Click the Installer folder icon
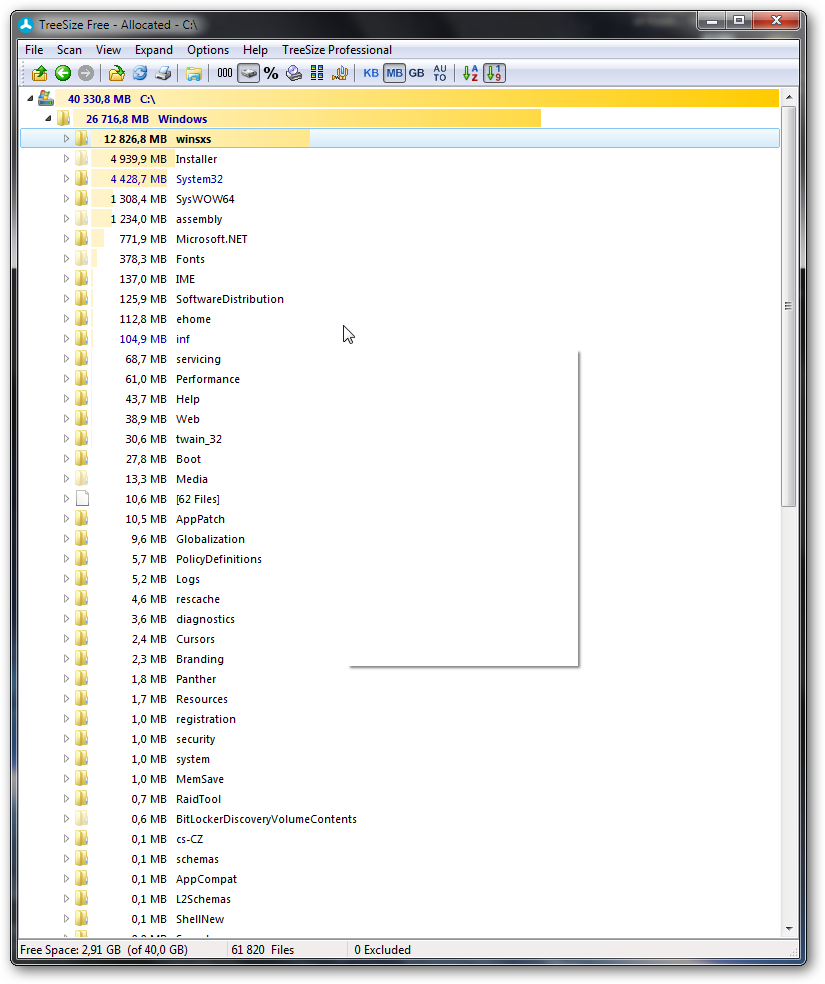This screenshot has height=984, width=825. pyautogui.click(x=82, y=159)
